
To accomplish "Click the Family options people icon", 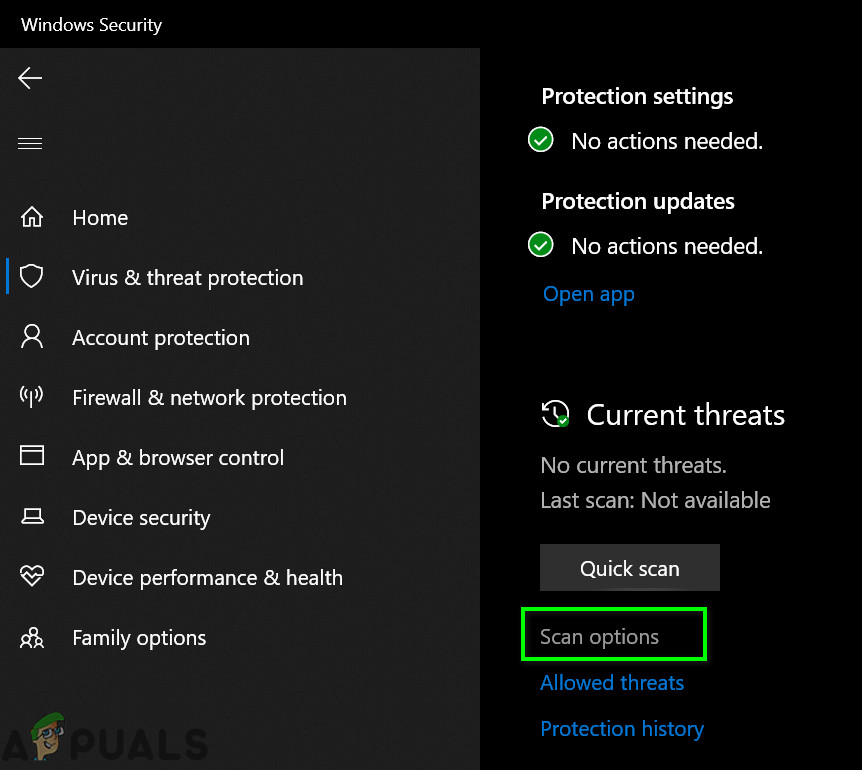I will pyautogui.click(x=32, y=638).
